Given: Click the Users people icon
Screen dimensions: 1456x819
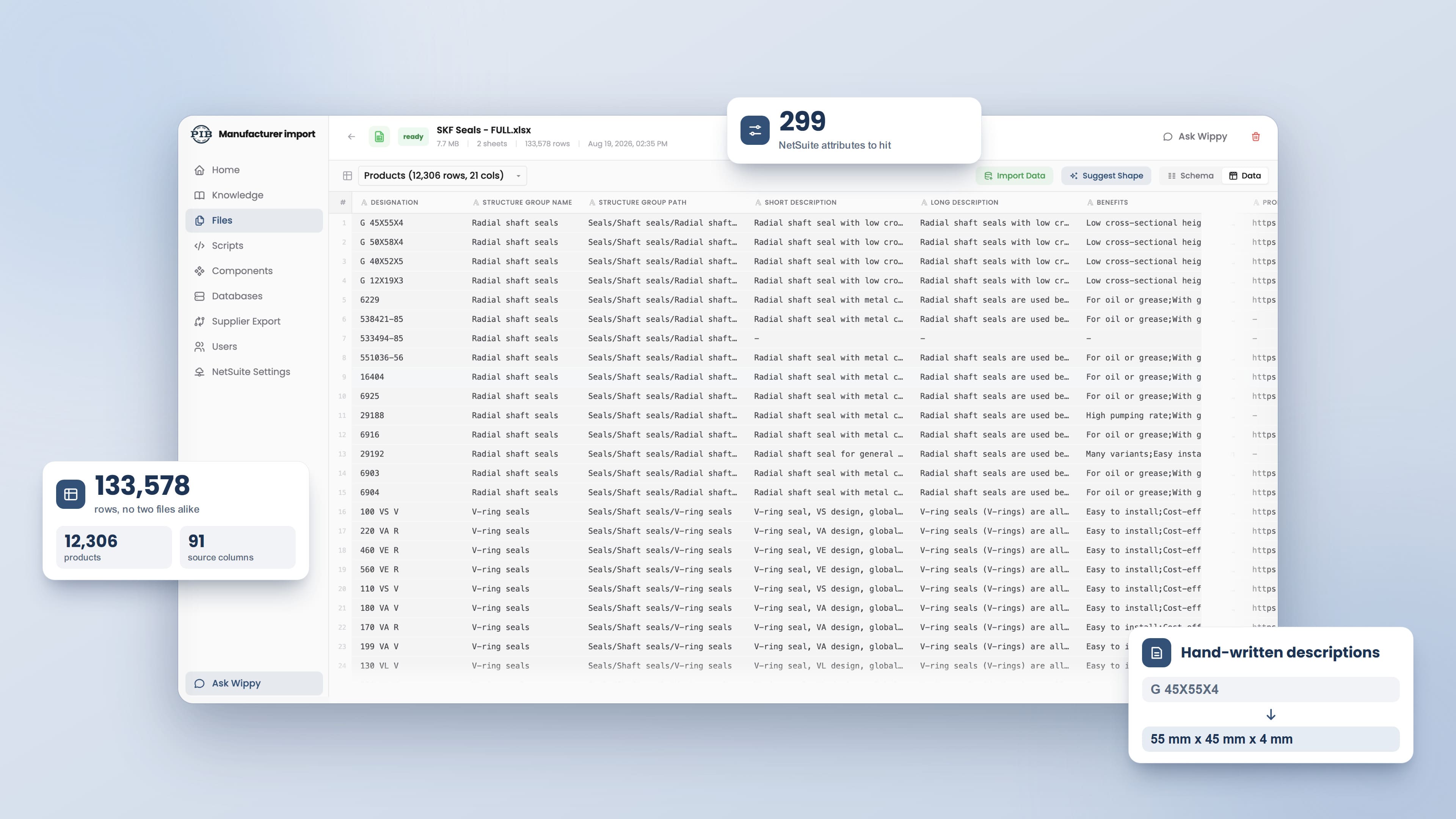Looking at the screenshot, I should click(199, 347).
